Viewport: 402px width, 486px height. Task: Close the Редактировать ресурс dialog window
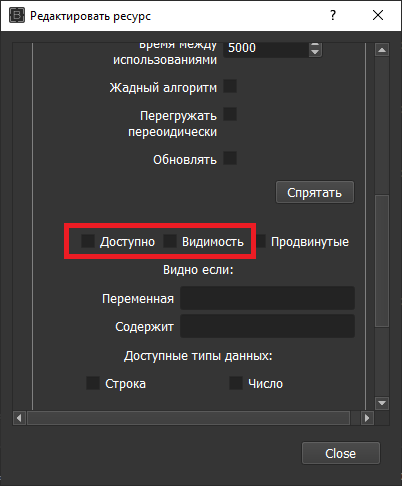click(x=378, y=15)
